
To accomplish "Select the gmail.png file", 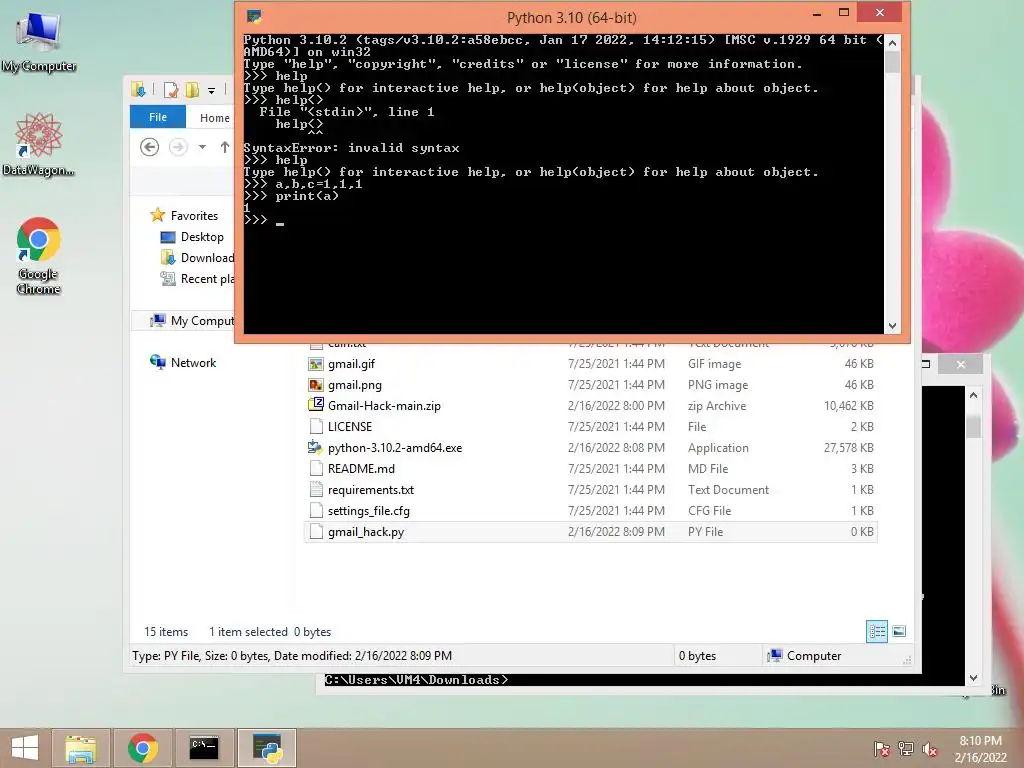I will 590,385.
